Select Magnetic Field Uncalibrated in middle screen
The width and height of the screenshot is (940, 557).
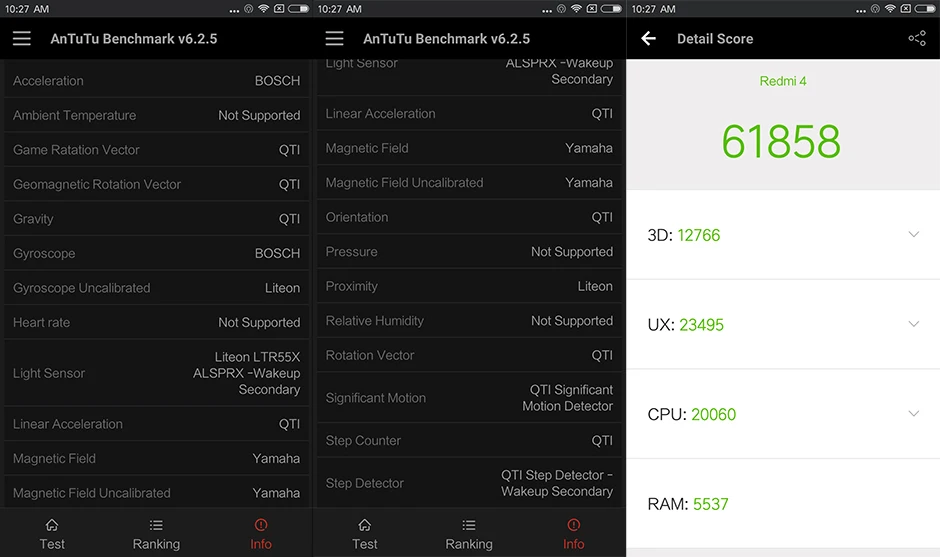[469, 183]
